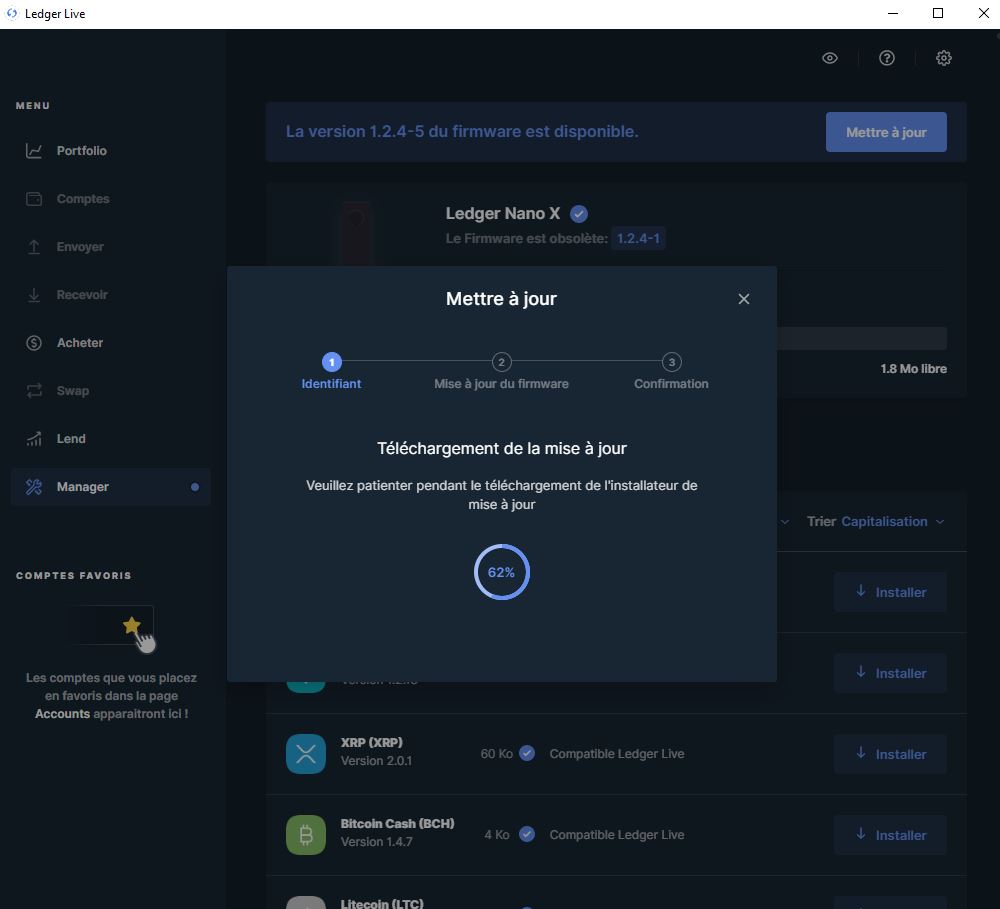Click the Acheter dollar coin icon
Viewport: 1000px width, 909px height.
pyautogui.click(x=34, y=343)
